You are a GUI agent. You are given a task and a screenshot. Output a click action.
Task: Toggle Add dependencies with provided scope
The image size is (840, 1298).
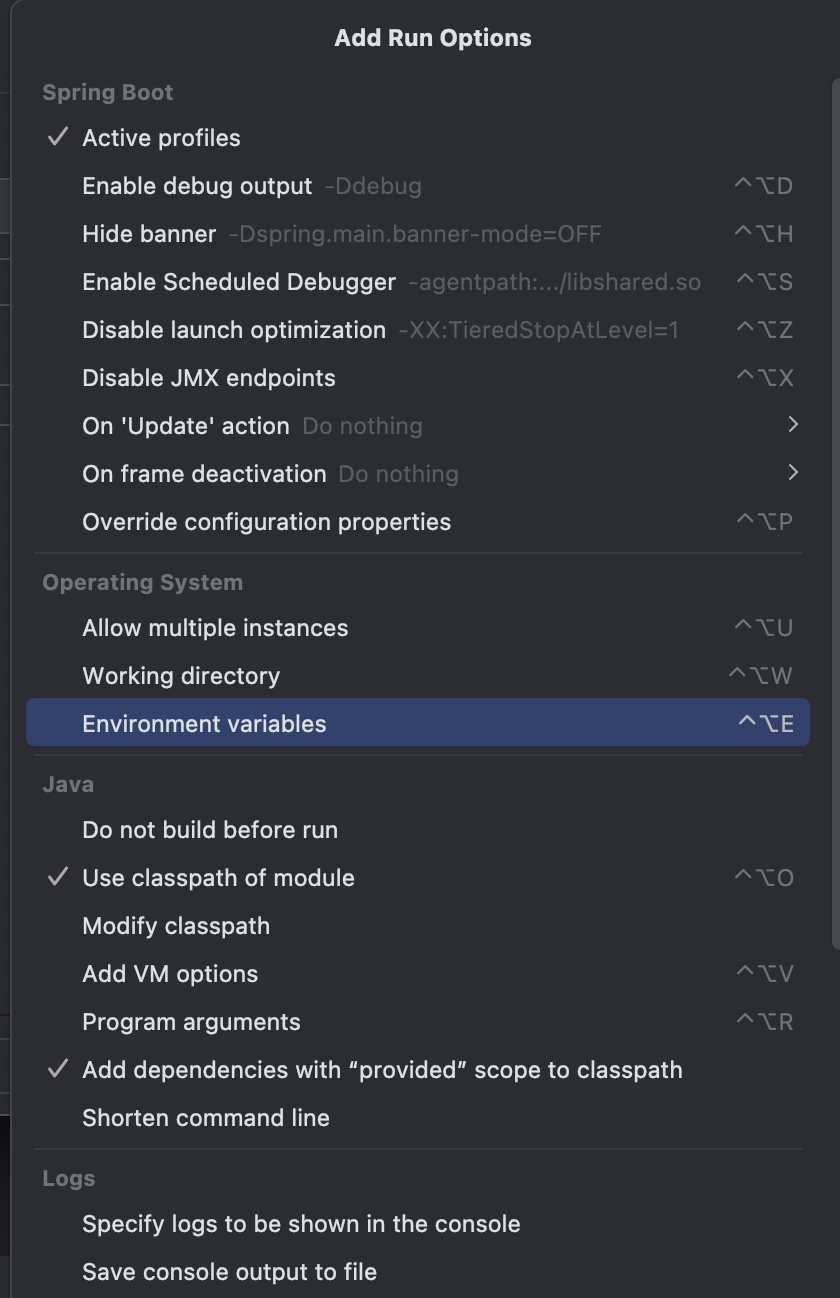tap(382, 1070)
